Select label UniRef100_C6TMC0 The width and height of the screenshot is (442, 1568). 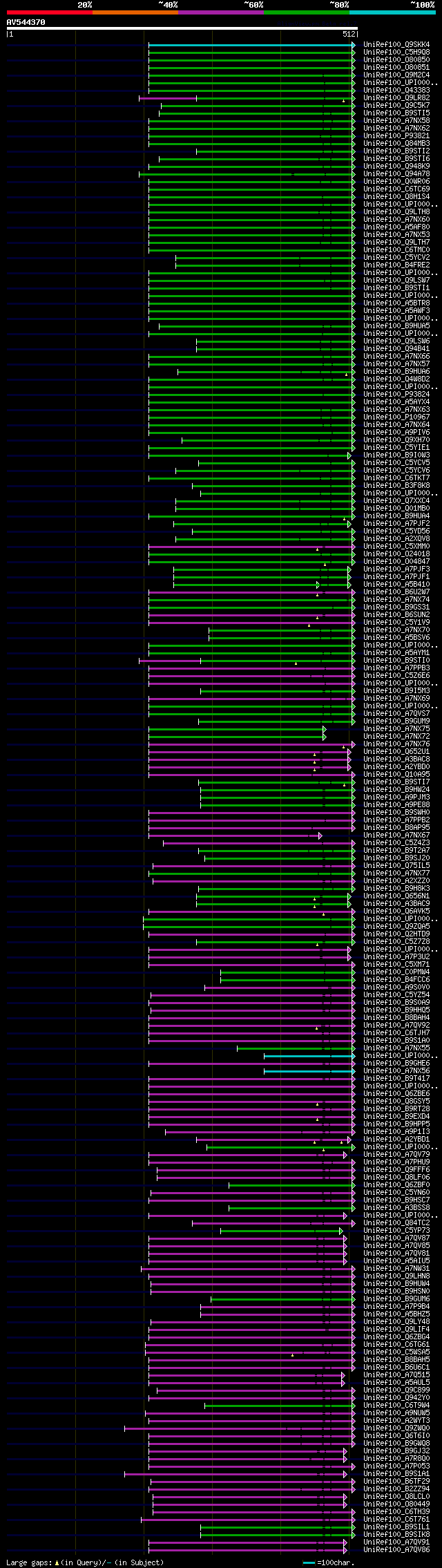[396, 250]
